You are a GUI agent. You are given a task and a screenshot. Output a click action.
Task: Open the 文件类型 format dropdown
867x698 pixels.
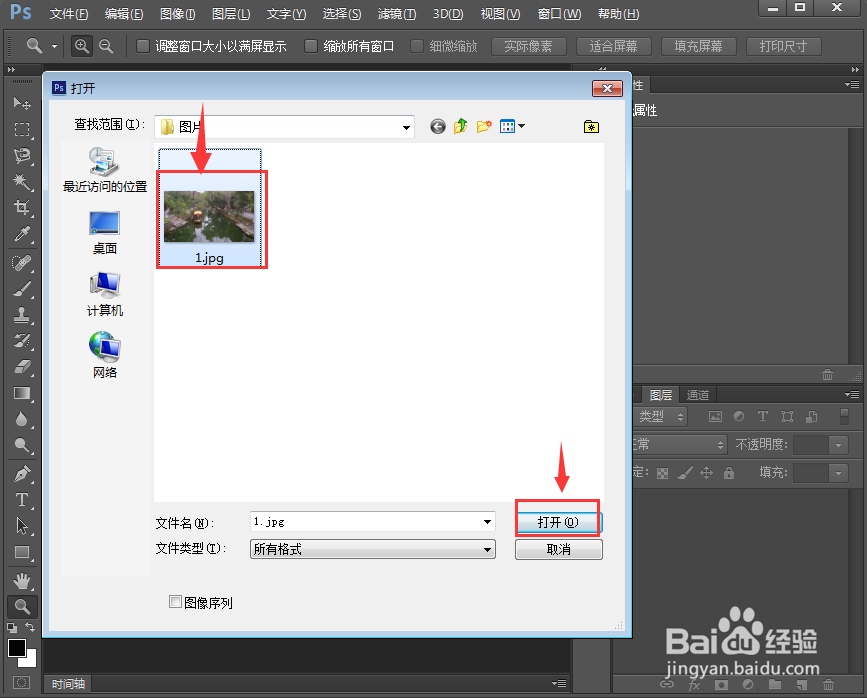tap(486, 549)
